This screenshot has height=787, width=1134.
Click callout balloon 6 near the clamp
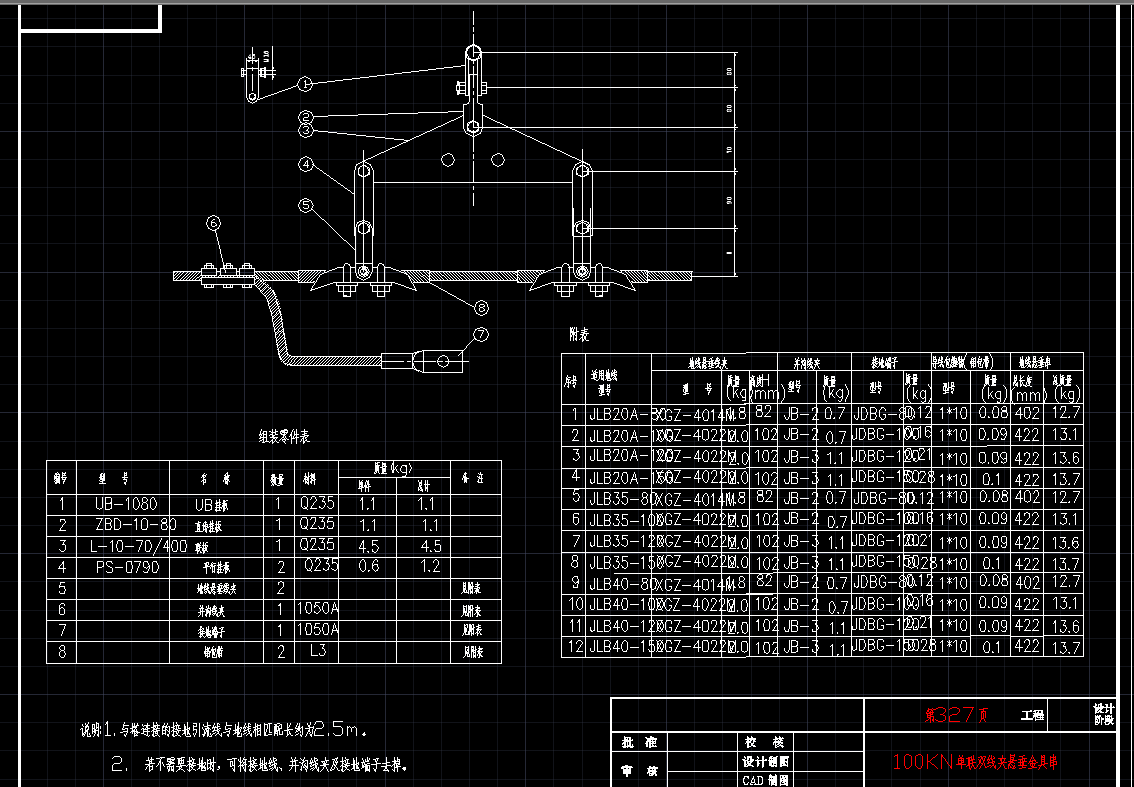click(x=213, y=223)
